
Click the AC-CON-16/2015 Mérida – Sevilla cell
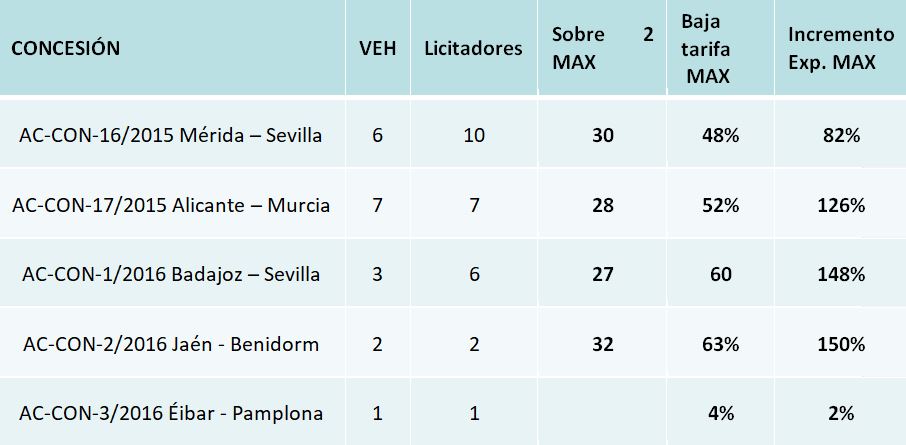point(171,135)
